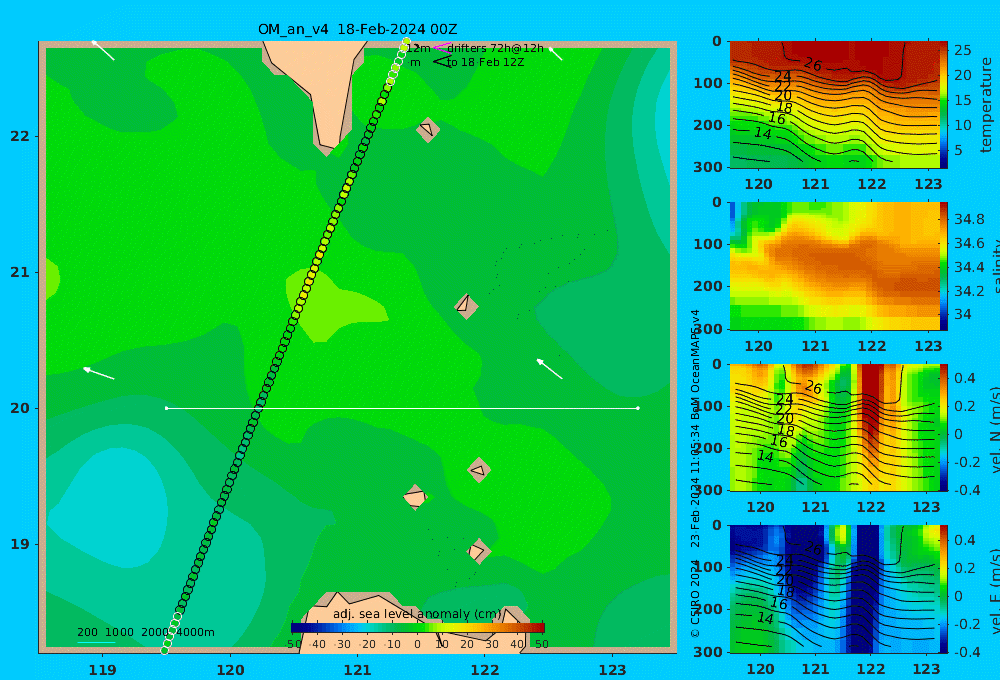Open the vel. E (m/s) section panel
1000x680 pixels.
[x=834, y=589]
